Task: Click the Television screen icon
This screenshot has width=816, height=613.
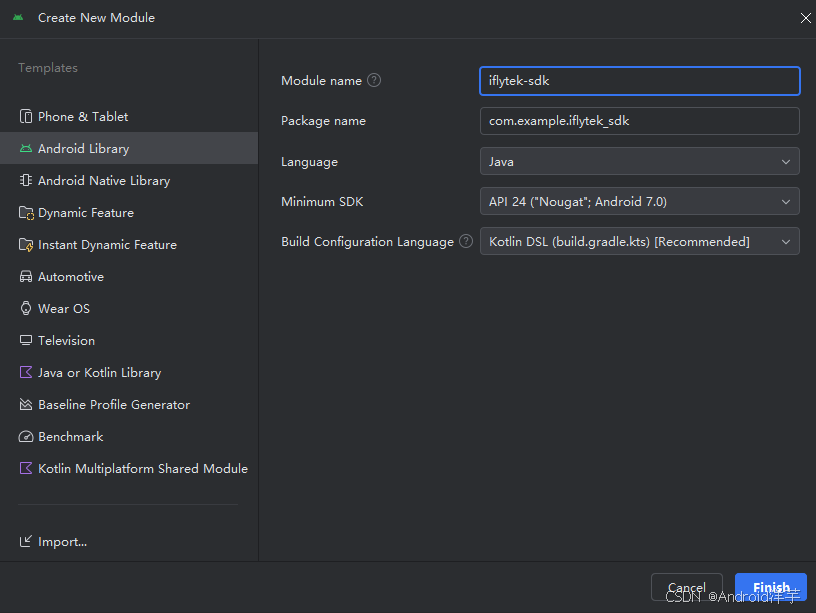Action: pyautogui.click(x=26, y=340)
